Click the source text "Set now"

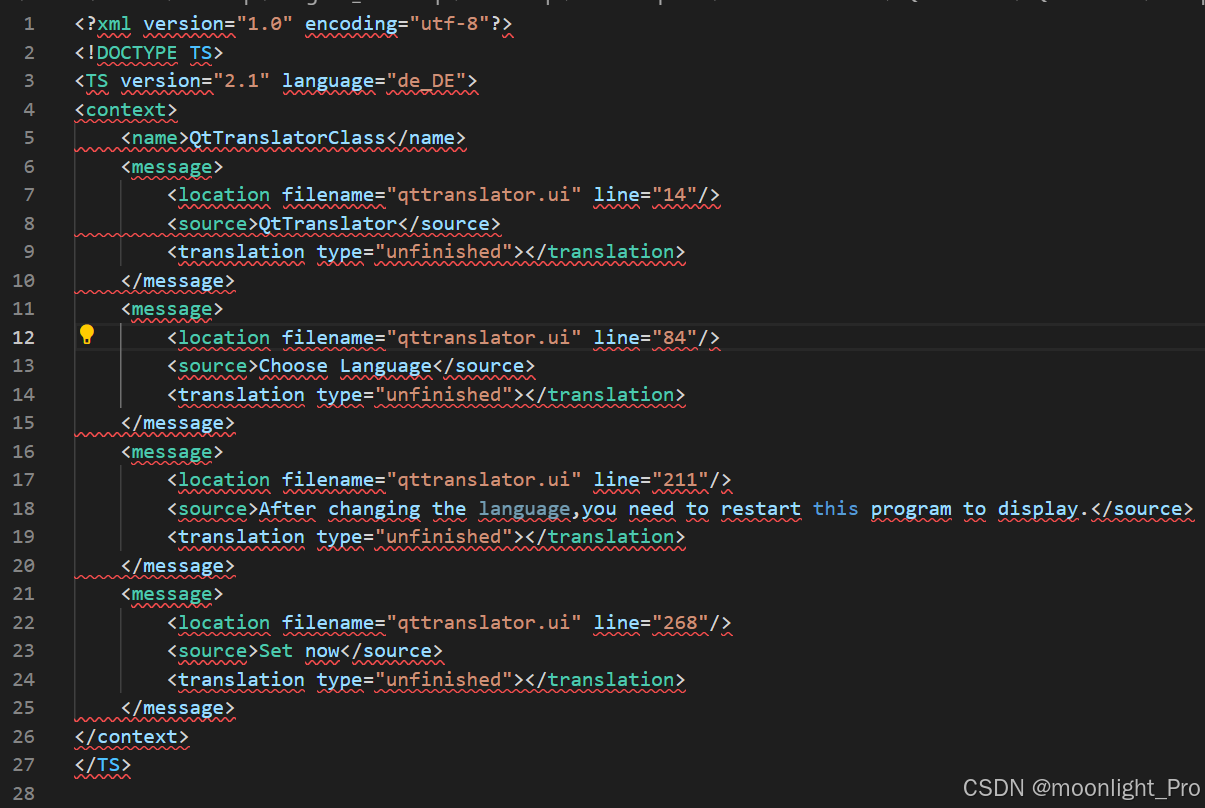point(299,650)
